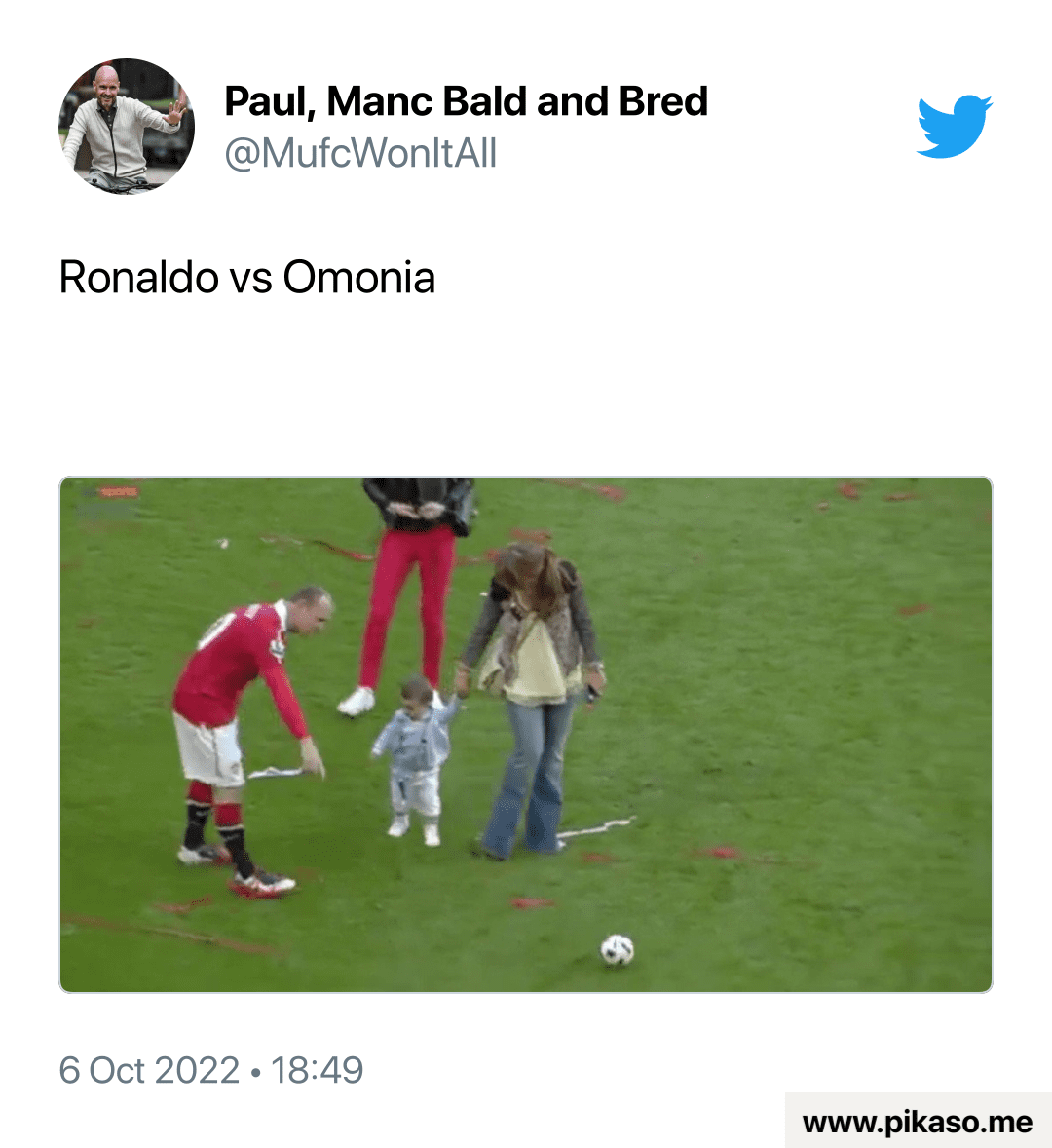
Task: Select the word Omonia in the tweet
Action: 359,278
